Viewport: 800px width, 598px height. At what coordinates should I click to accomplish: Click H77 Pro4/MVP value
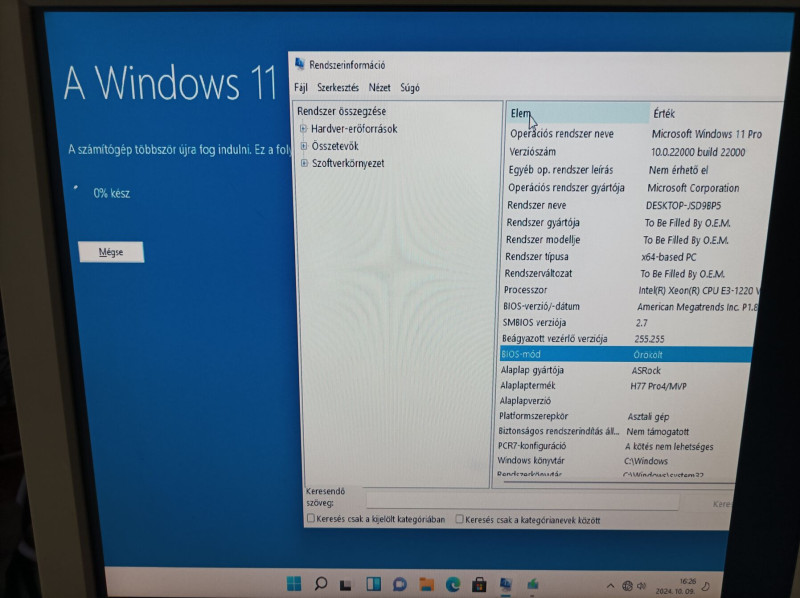tap(658, 386)
